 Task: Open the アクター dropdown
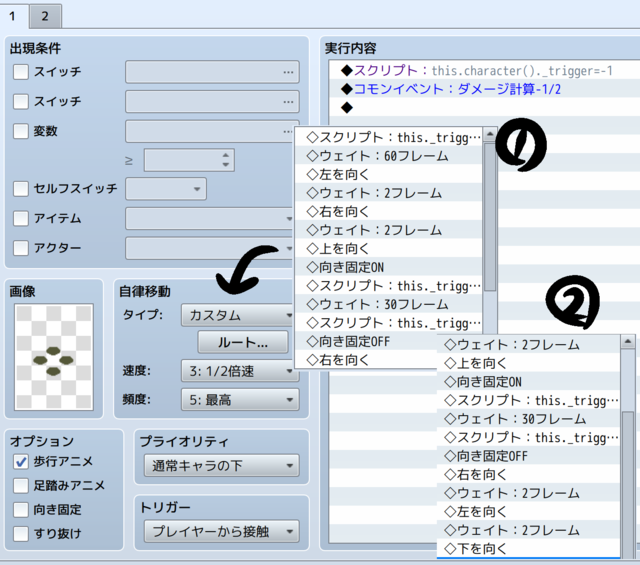tap(210, 248)
